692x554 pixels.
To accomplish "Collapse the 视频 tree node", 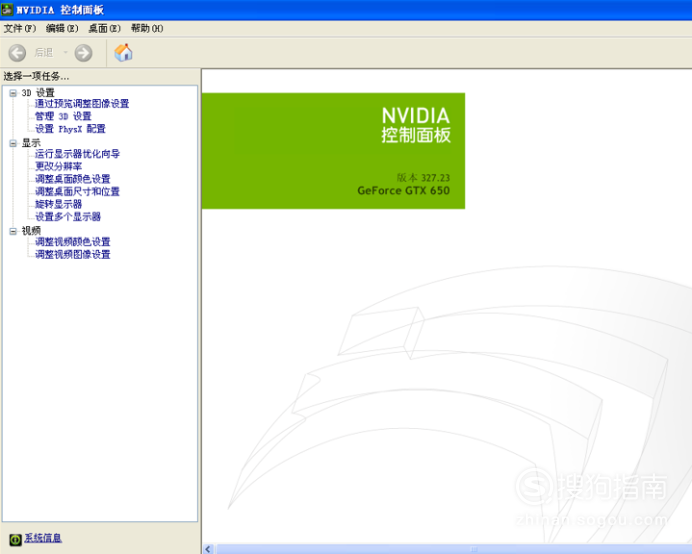I will pos(13,231).
